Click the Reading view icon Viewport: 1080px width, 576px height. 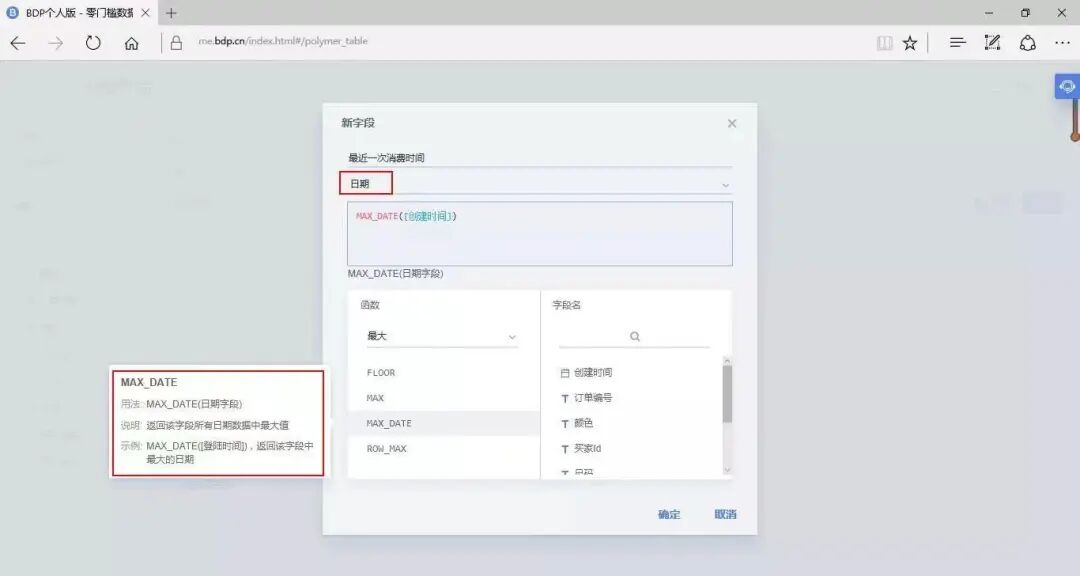885,42
